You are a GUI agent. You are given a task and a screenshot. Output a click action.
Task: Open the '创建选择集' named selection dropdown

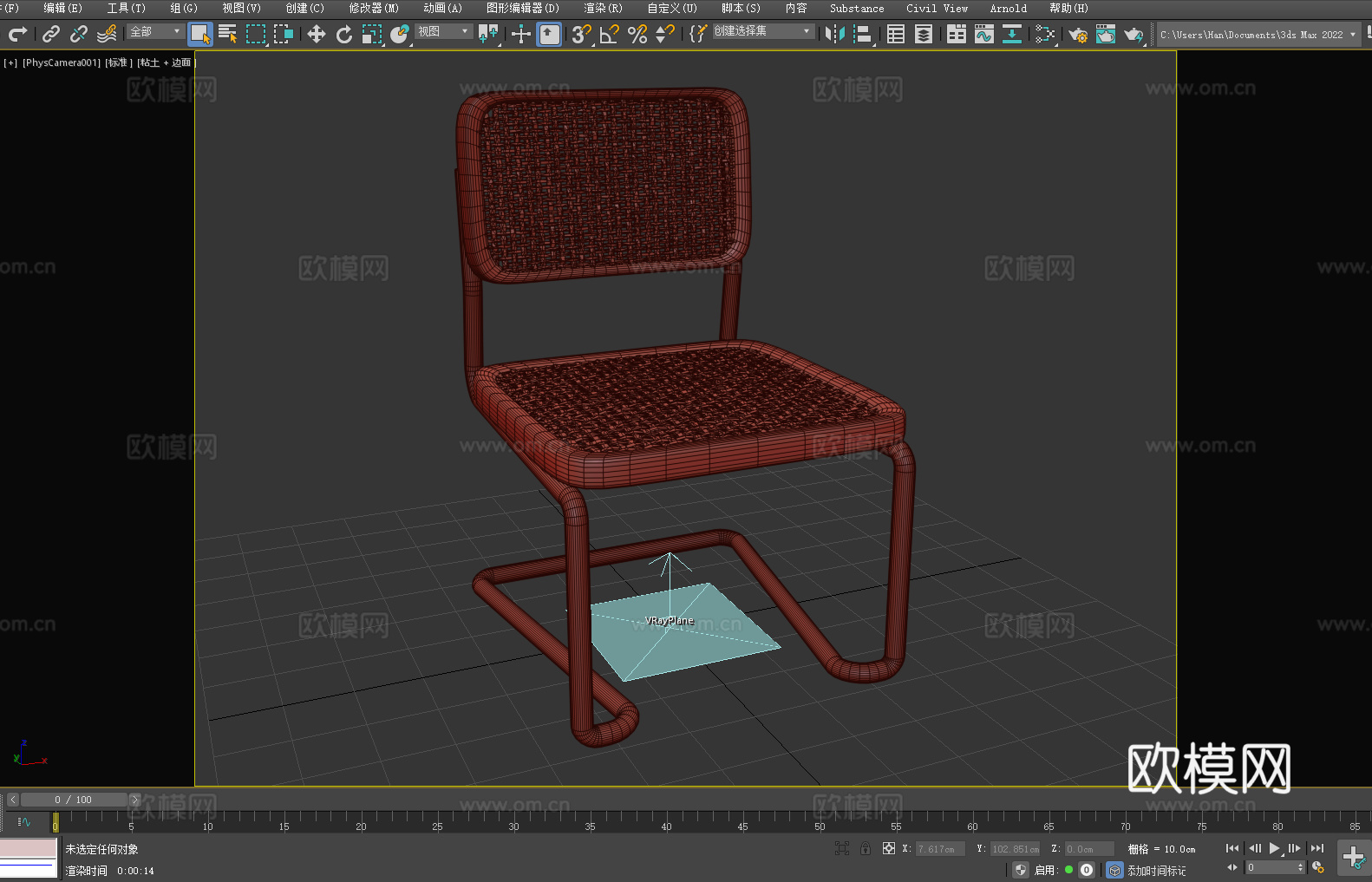(763, 31)
